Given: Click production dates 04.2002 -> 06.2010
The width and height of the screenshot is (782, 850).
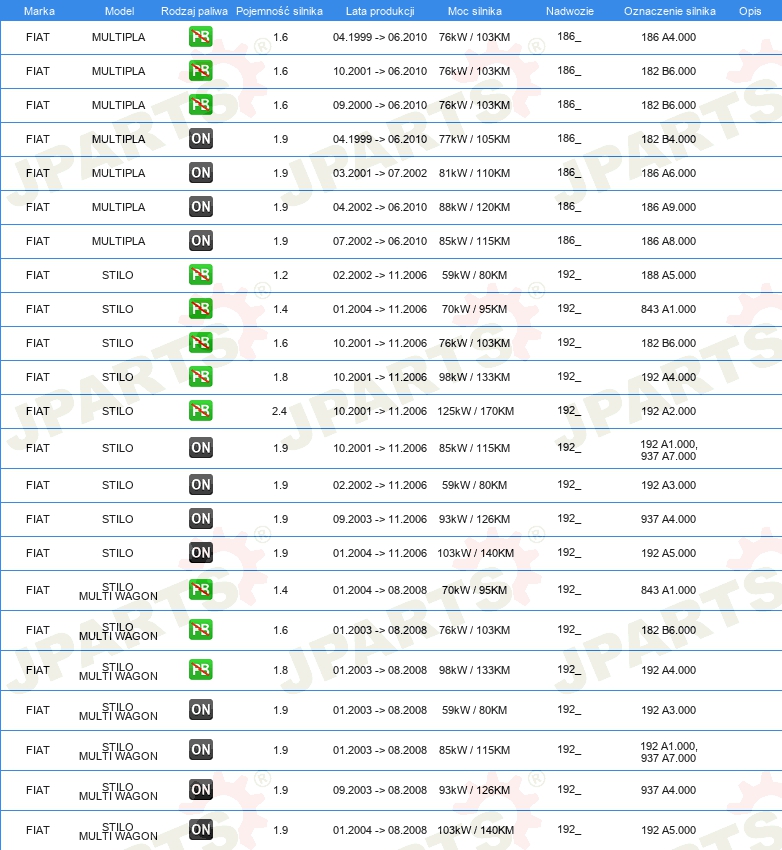Looking at the screenshot, I should [380, 207].
